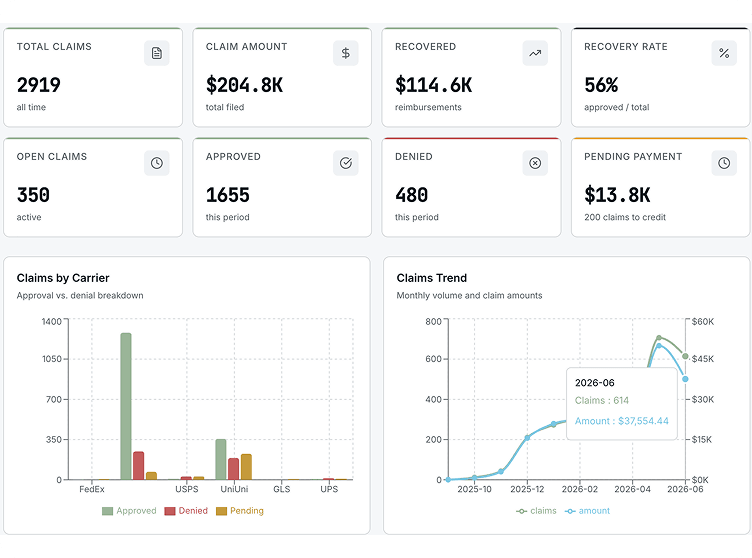This screenshot has height=558, width=752.
Task: Click the document icon on Total Claims card
Action: tap(156, 53)
